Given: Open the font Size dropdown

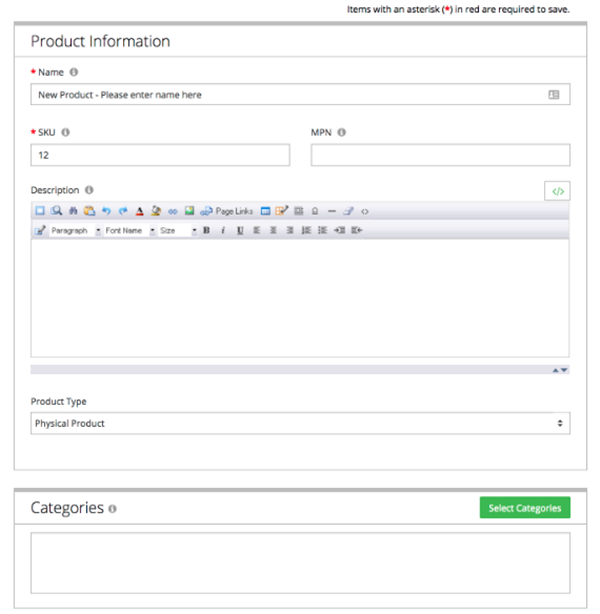Looking at the screenshot, I should [x=177, y=230].
